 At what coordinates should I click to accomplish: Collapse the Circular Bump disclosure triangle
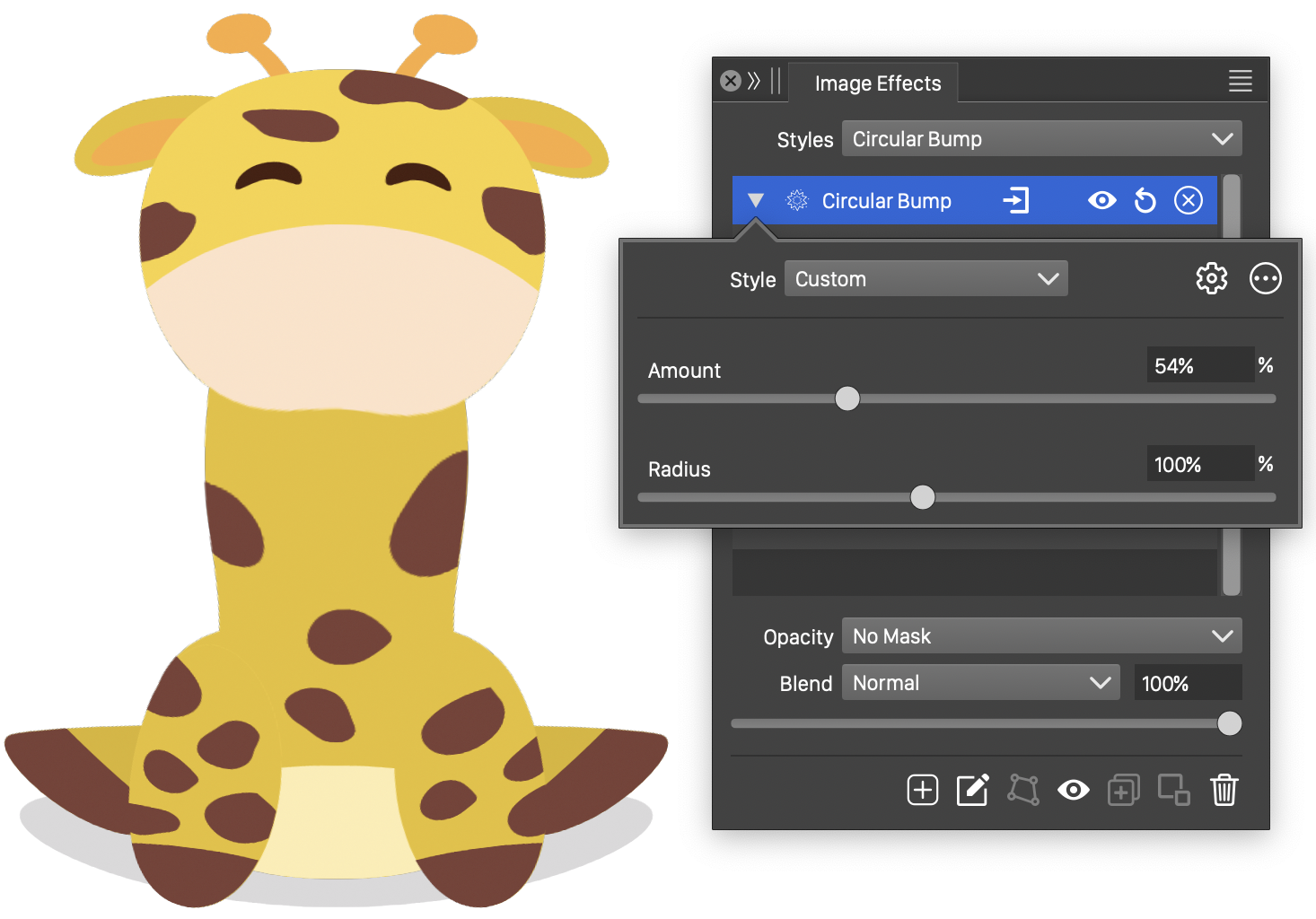[756, 200]
